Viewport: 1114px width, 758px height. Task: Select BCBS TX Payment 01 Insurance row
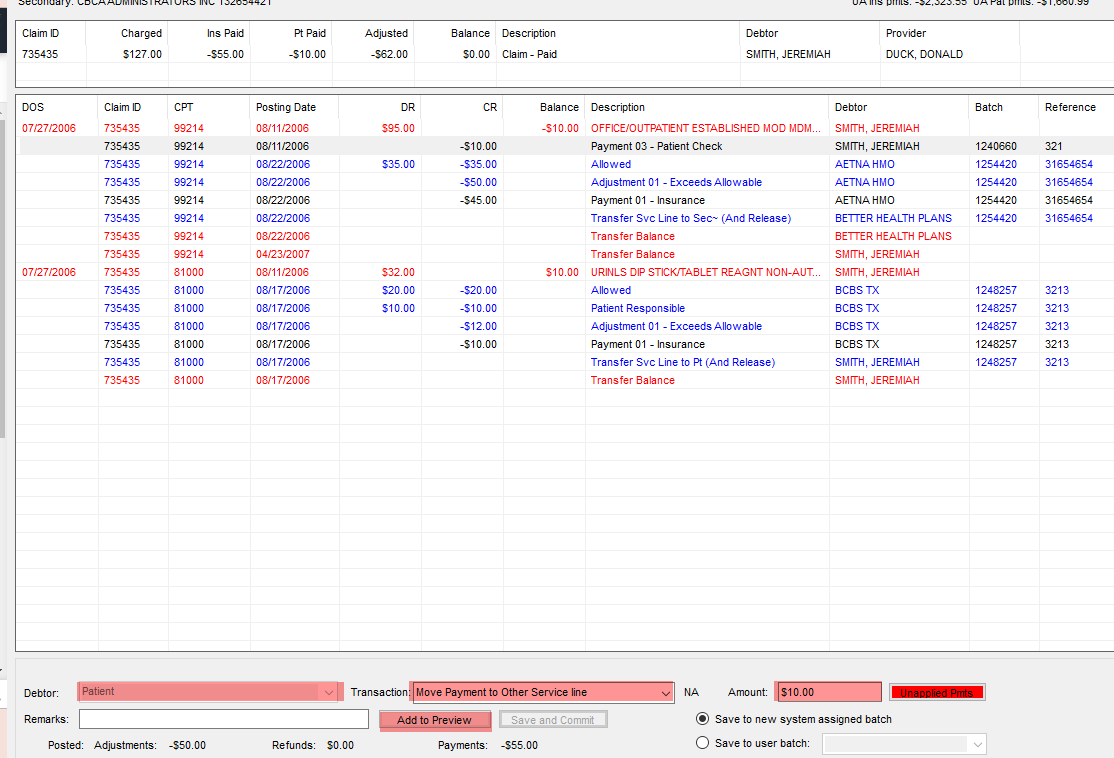565,344
